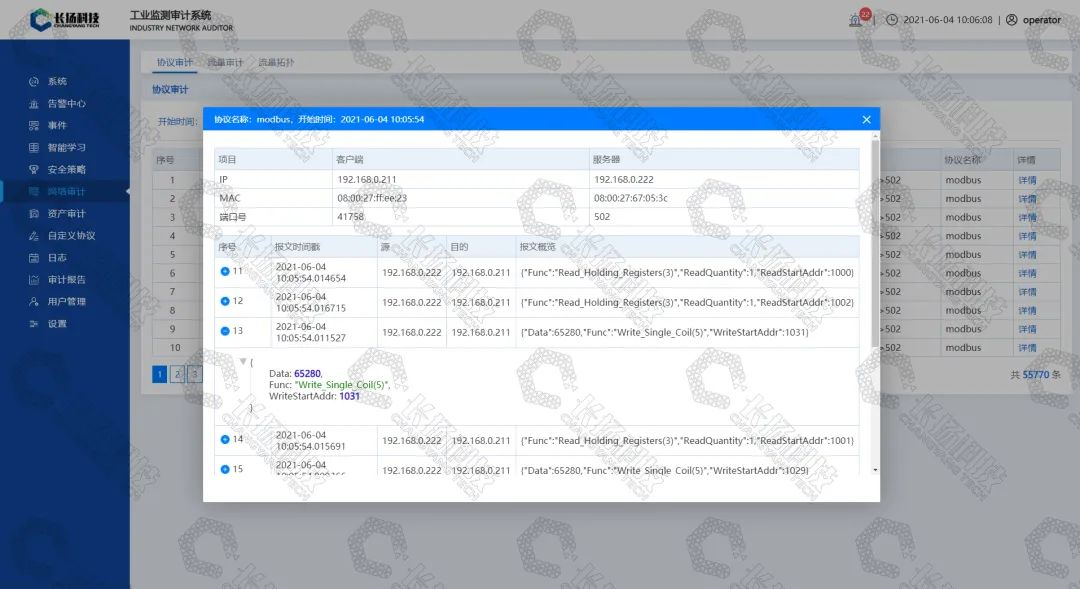
Task: Open 资产审计 in the sidebar
Action: coord(66,214)
